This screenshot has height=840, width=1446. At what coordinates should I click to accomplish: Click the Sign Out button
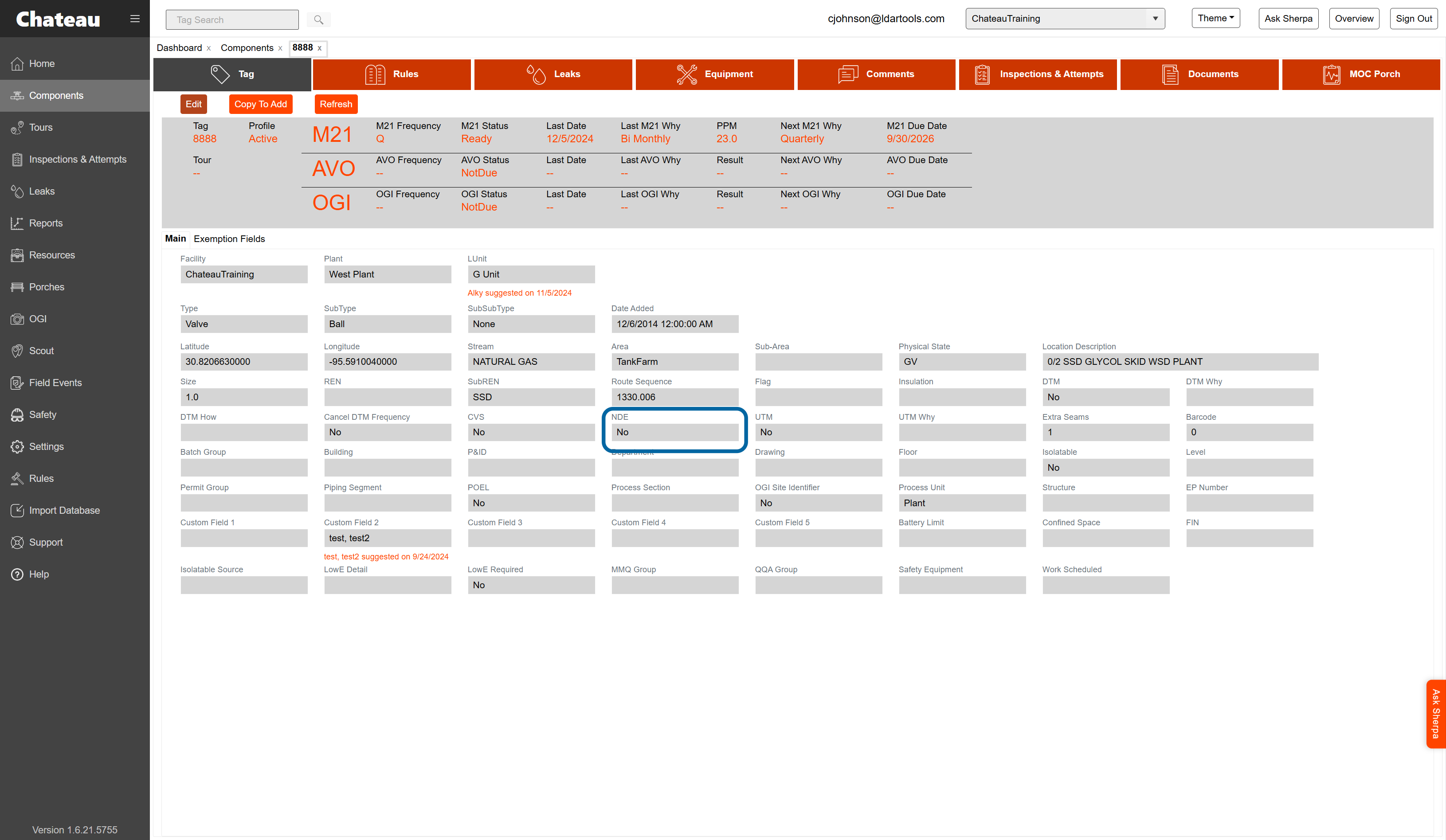(1413, 18)
